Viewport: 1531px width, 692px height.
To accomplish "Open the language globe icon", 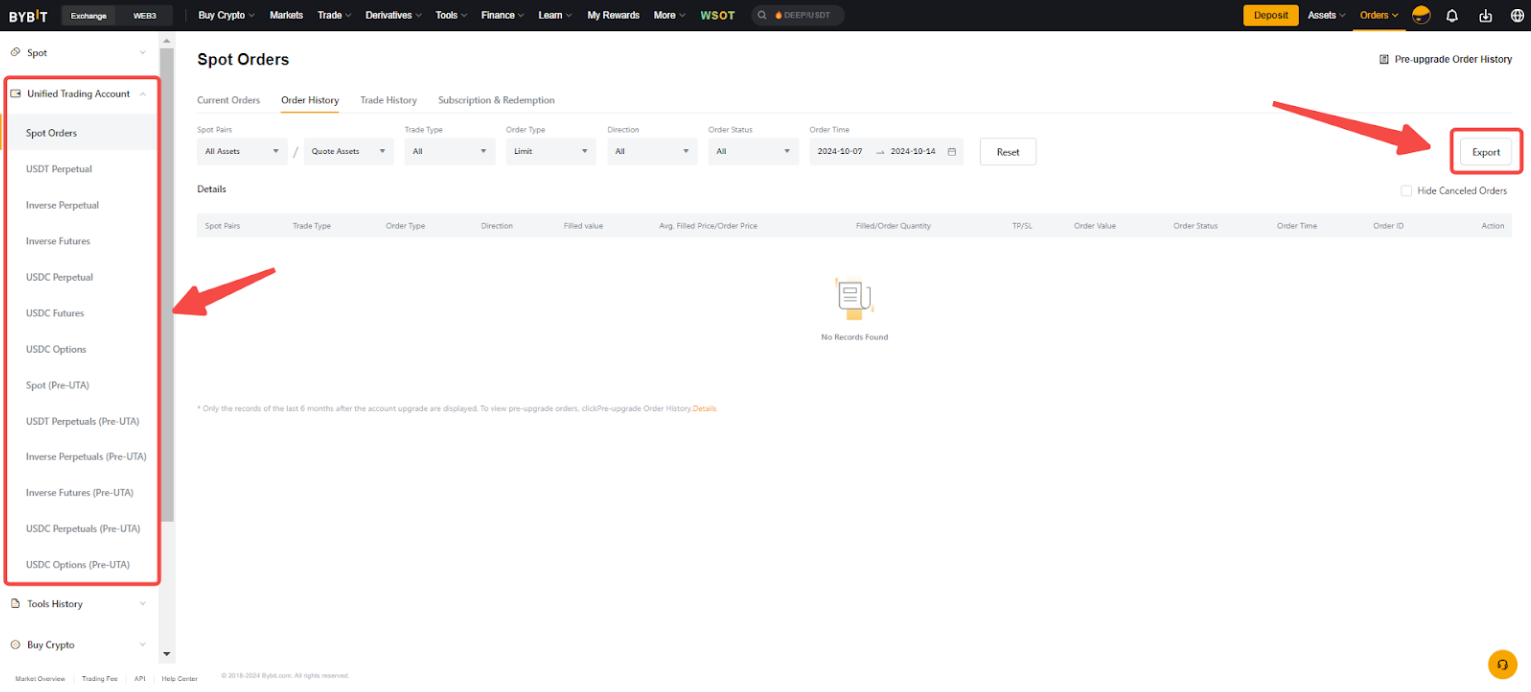I will pos(1516,15).
